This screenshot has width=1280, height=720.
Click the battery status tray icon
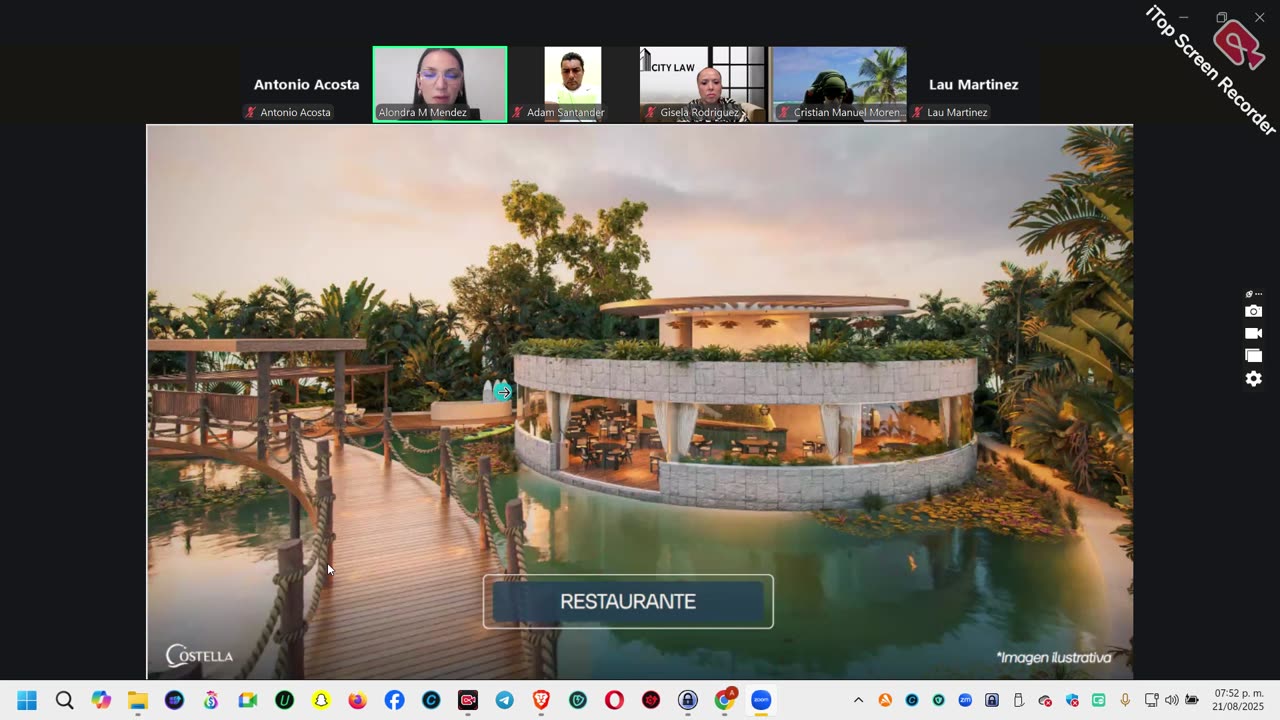[1192, 700]
